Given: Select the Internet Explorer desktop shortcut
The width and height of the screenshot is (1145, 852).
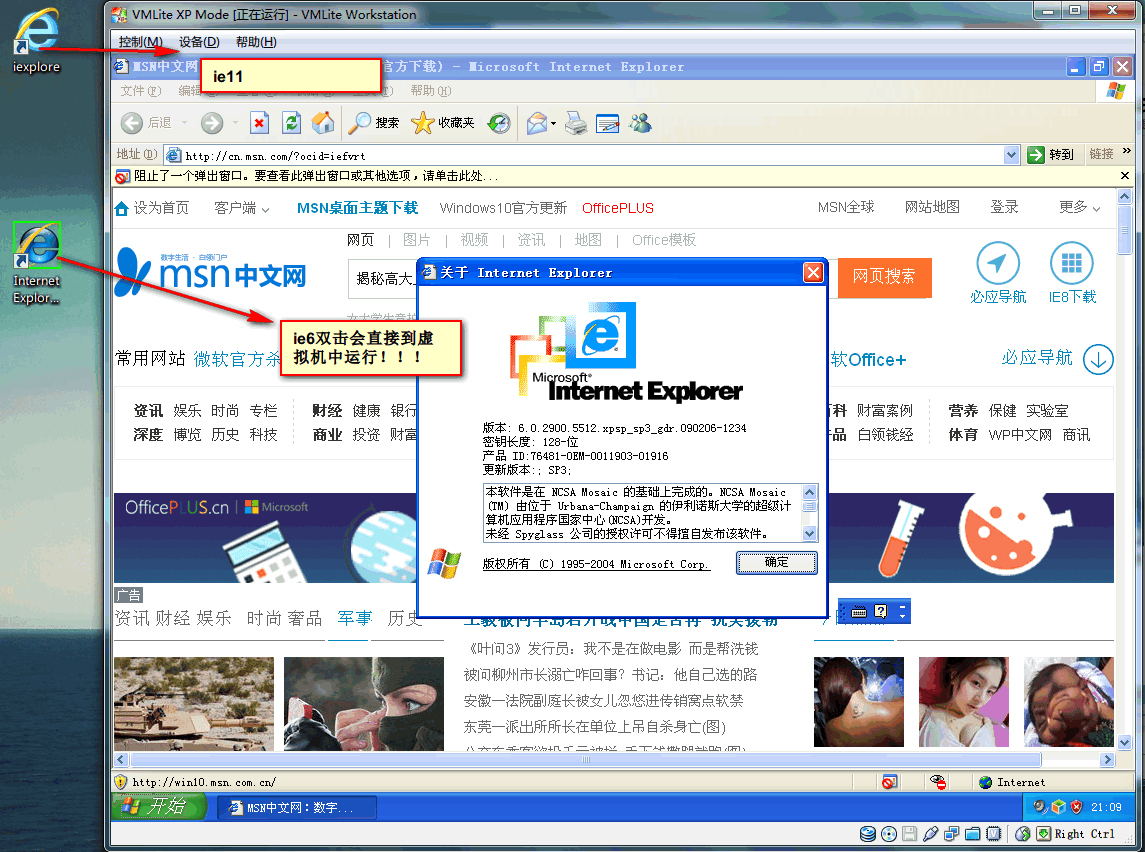Looking at the screenshot, I should click(x=37, y=264).
